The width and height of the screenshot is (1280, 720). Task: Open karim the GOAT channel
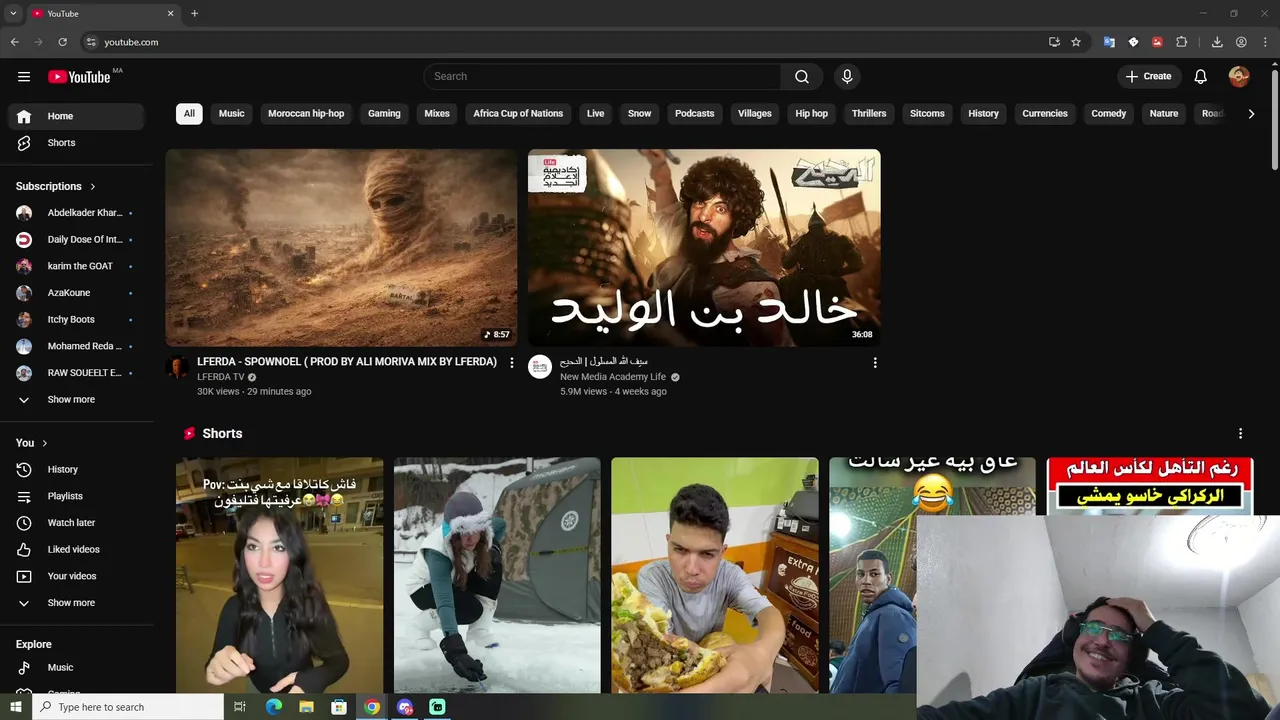point(76,267)
